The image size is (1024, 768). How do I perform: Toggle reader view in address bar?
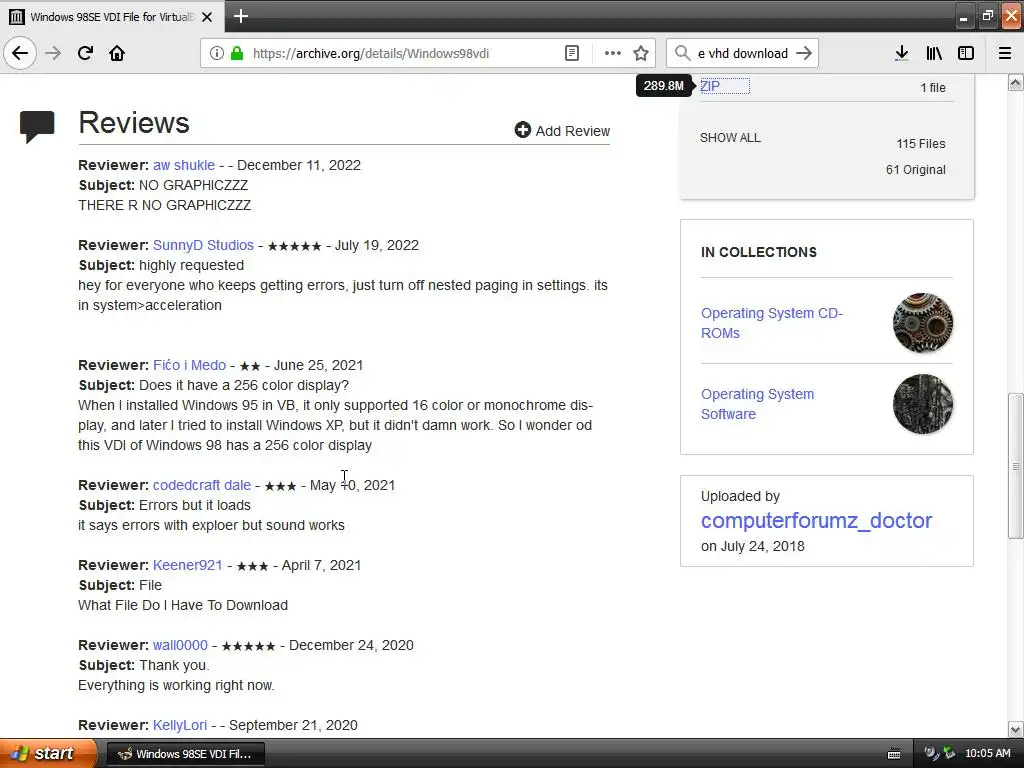(x=571, y=53)
